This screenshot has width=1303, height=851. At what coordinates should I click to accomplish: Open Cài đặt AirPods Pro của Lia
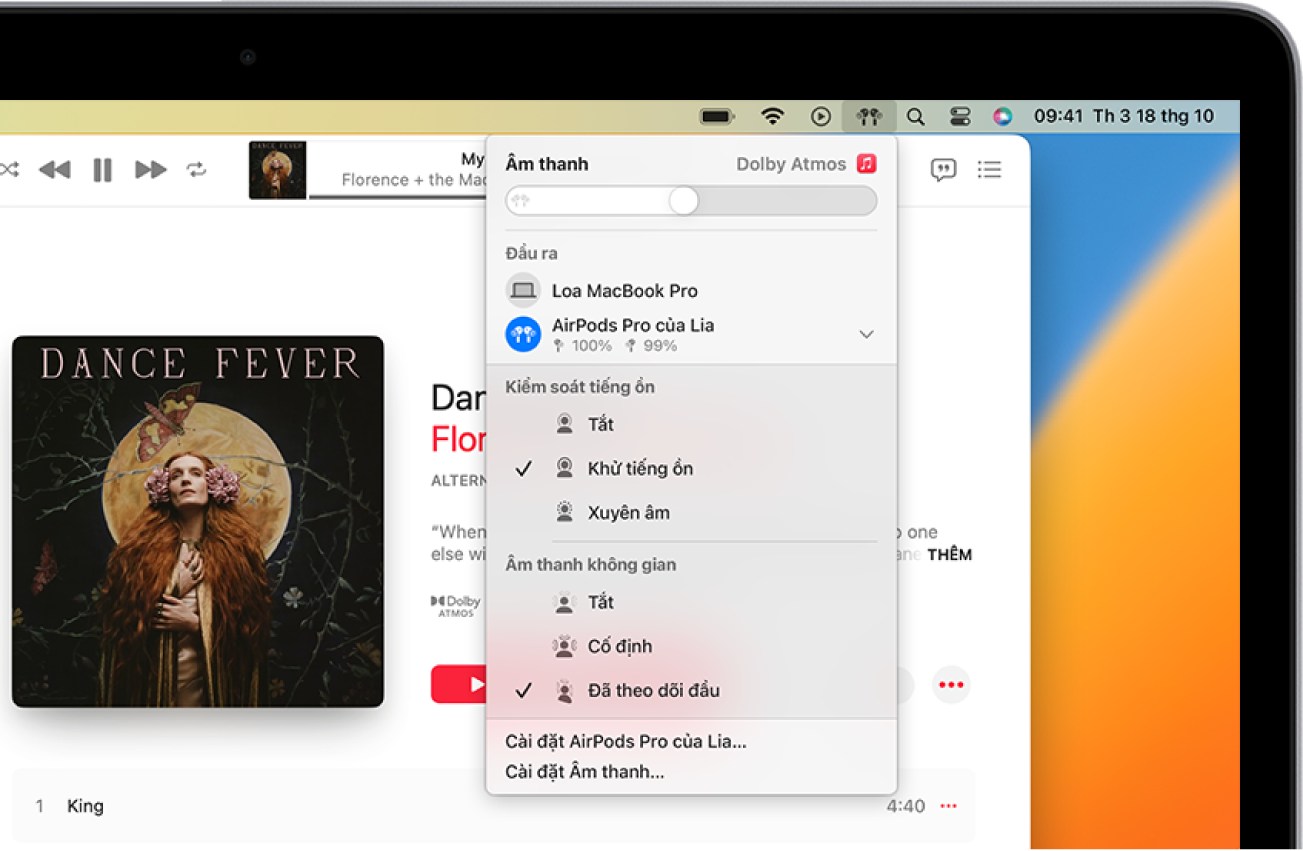point(626,741)
